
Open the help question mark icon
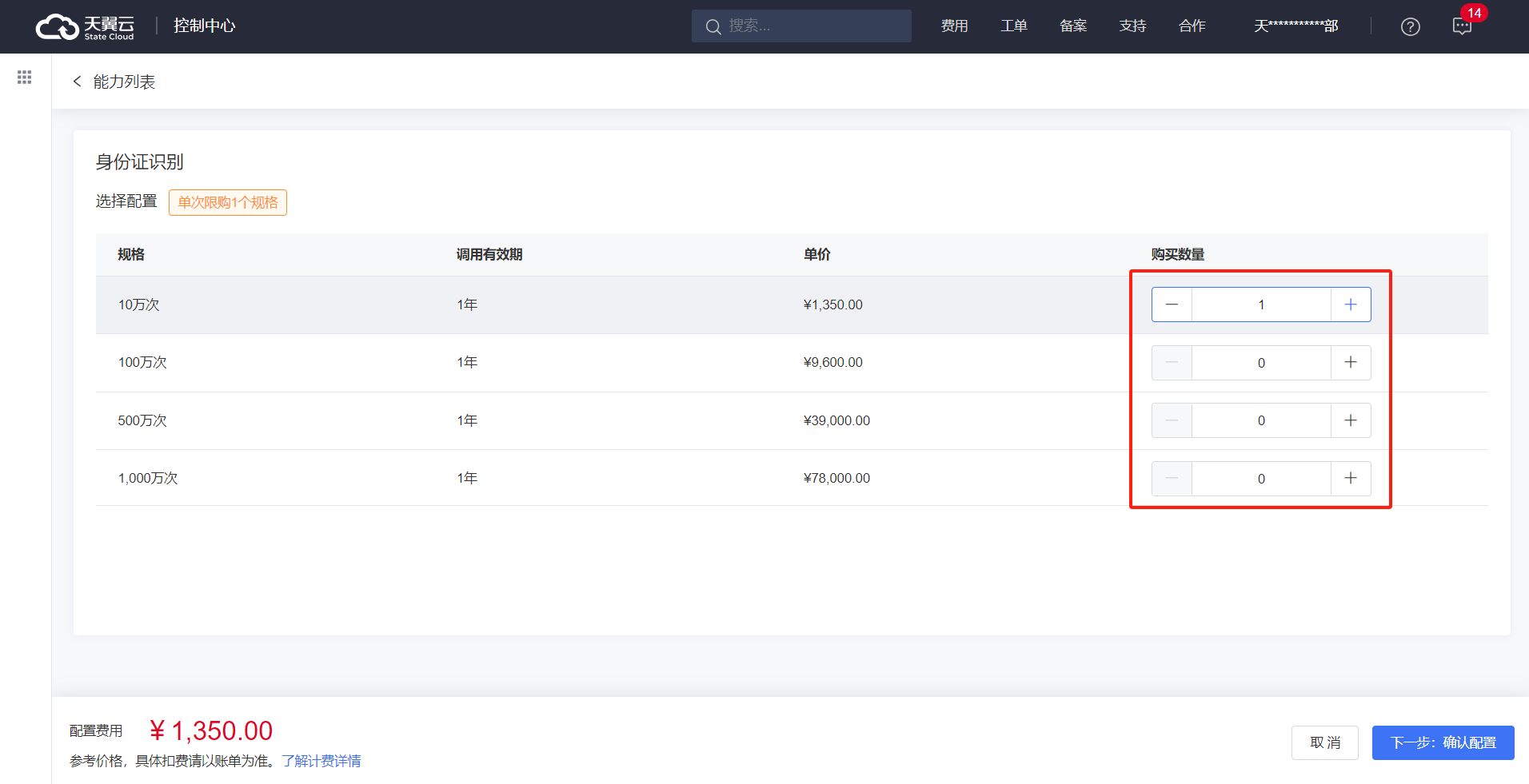[1411, 26]
